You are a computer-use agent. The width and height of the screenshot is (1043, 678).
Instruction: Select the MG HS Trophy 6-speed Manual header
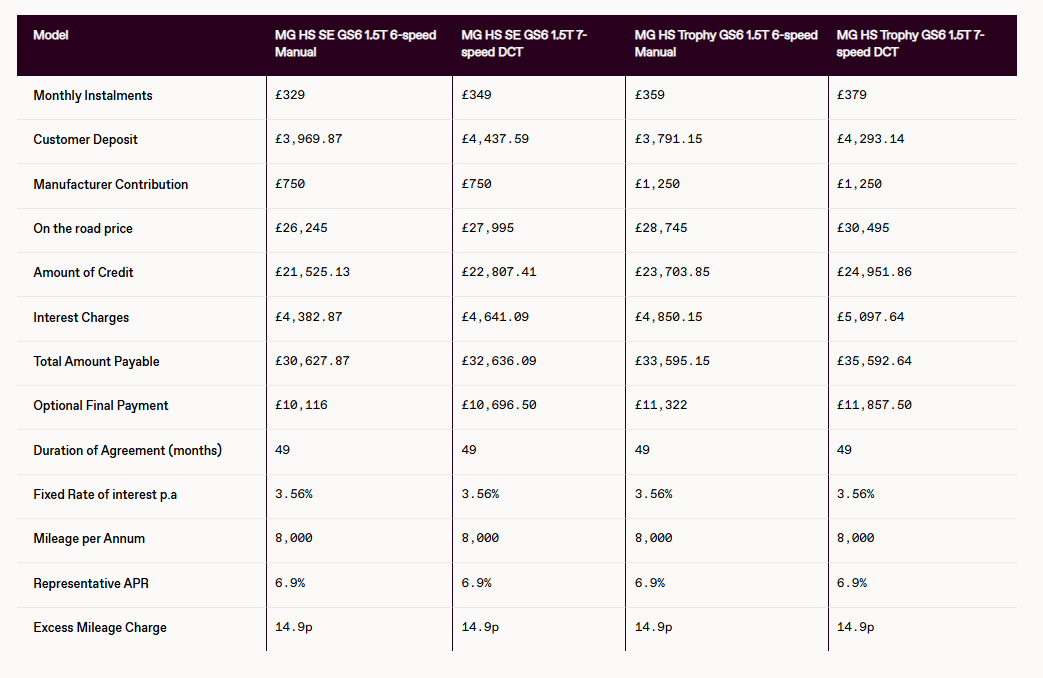[x=725, y=43]
